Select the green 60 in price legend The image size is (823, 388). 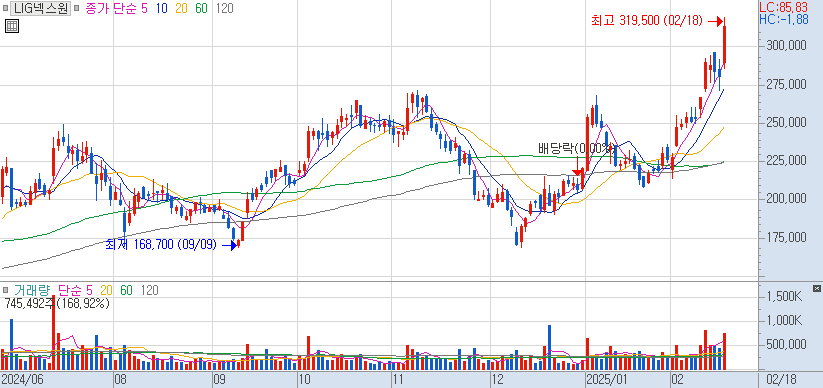click(201, 8)
